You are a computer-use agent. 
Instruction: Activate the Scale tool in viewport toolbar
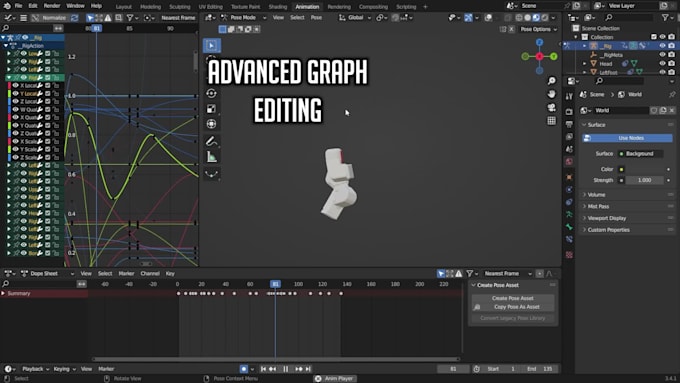pos(212,108)
